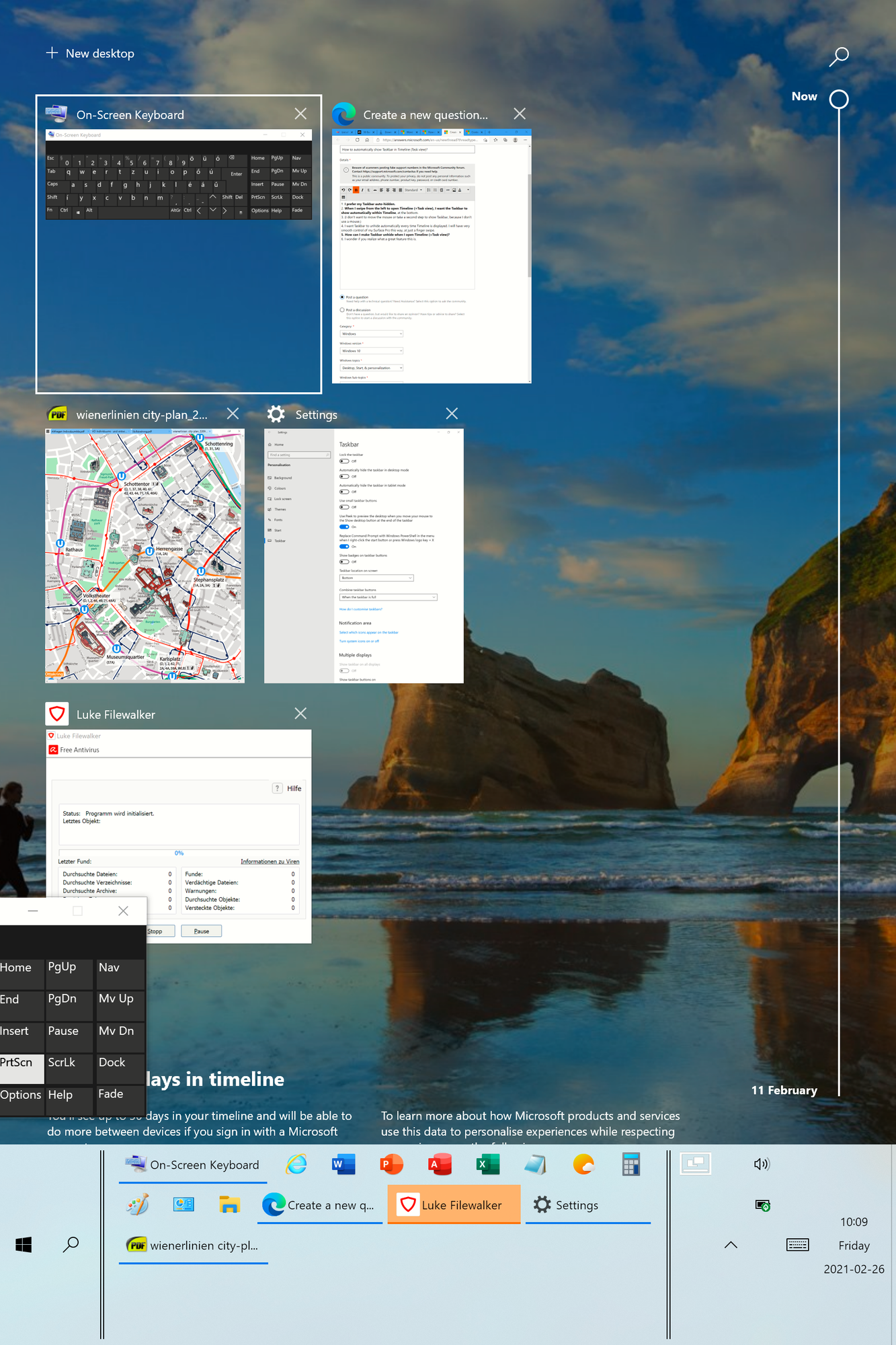The image size is (896, 1345).
Task: Switch to On-Screen Keyboard taskbar button
Action: tap(193, 1165)
